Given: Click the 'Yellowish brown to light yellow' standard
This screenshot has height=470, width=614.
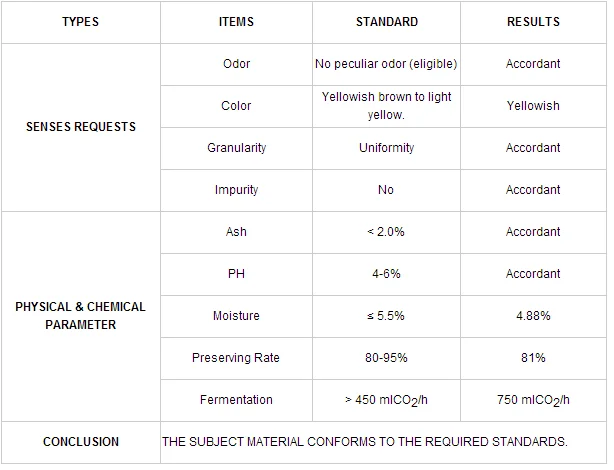Looking at the screenshot, I should click(x=386, y=106).
